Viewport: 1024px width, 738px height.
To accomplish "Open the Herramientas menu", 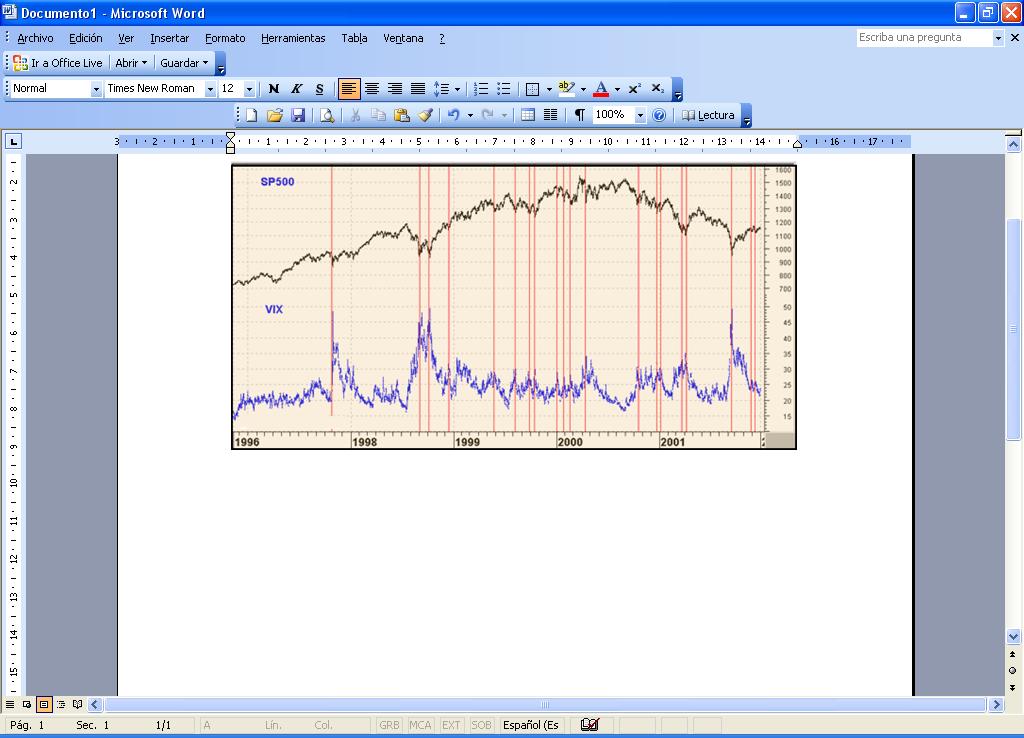I will pyautogui.click(x=293, y=38).
